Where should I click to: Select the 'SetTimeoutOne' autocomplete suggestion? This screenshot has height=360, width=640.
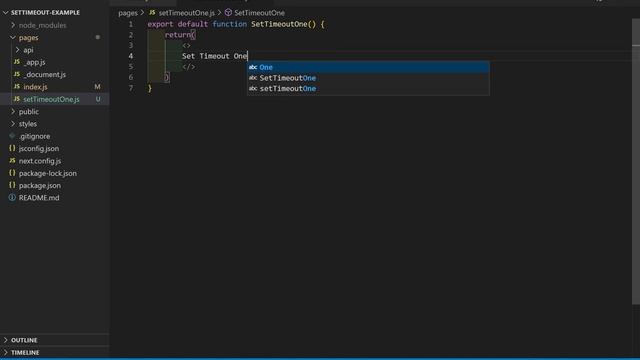(368, 78)
